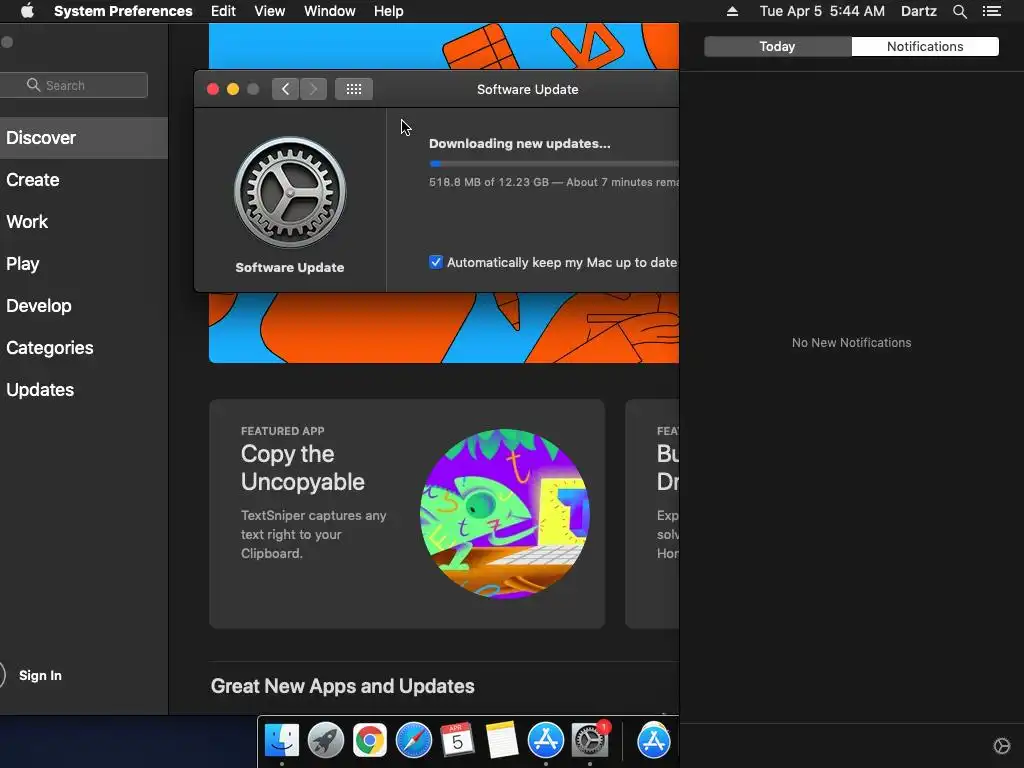The width and height of the screenshot is (1024, 768).
Task: Click FEATURED APP label on TextSniper card
Action: click(x=282, y=431)
